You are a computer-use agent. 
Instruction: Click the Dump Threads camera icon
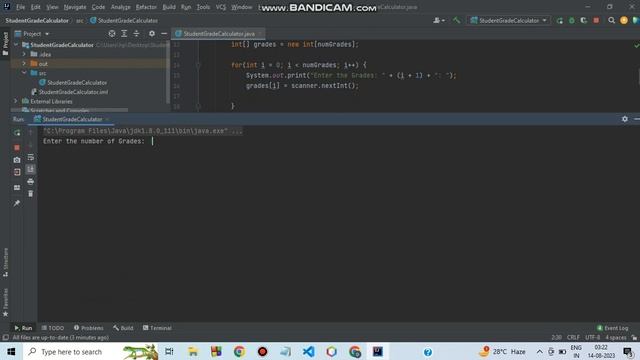pos(17,160)
